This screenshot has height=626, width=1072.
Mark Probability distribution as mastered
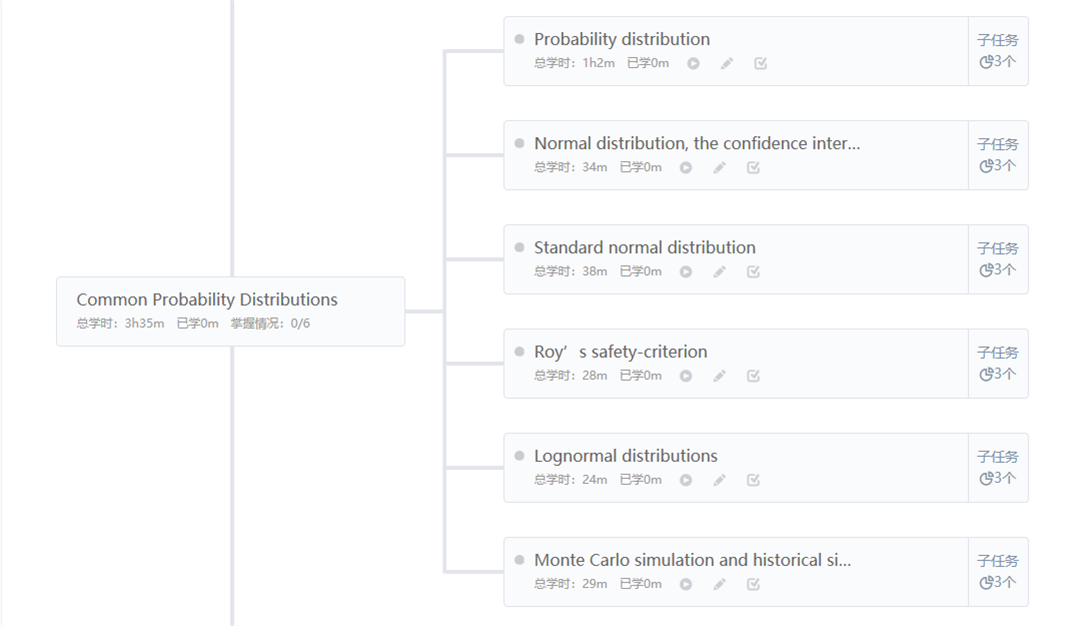point(760,64)
